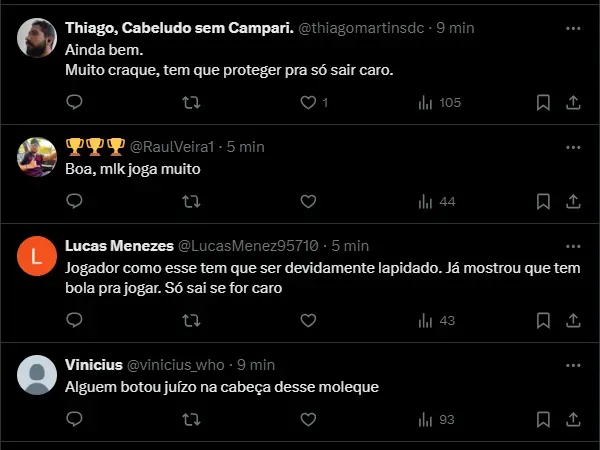600x450 pixels.
Task: Open more options on Thiago's tweet
Action: pyautogui.click(x=573, y=28)
